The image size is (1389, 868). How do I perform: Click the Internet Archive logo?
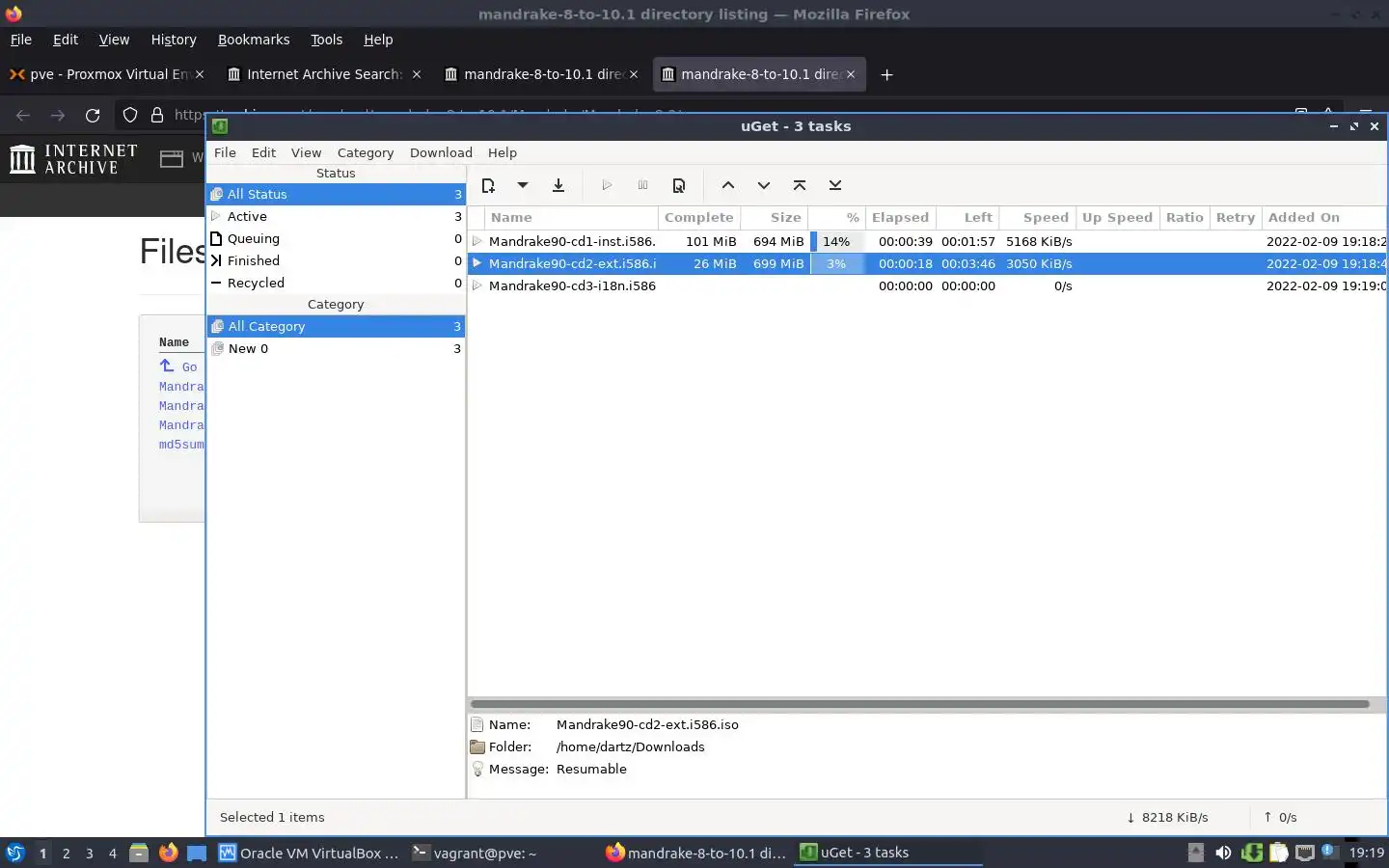pos(73,159)
